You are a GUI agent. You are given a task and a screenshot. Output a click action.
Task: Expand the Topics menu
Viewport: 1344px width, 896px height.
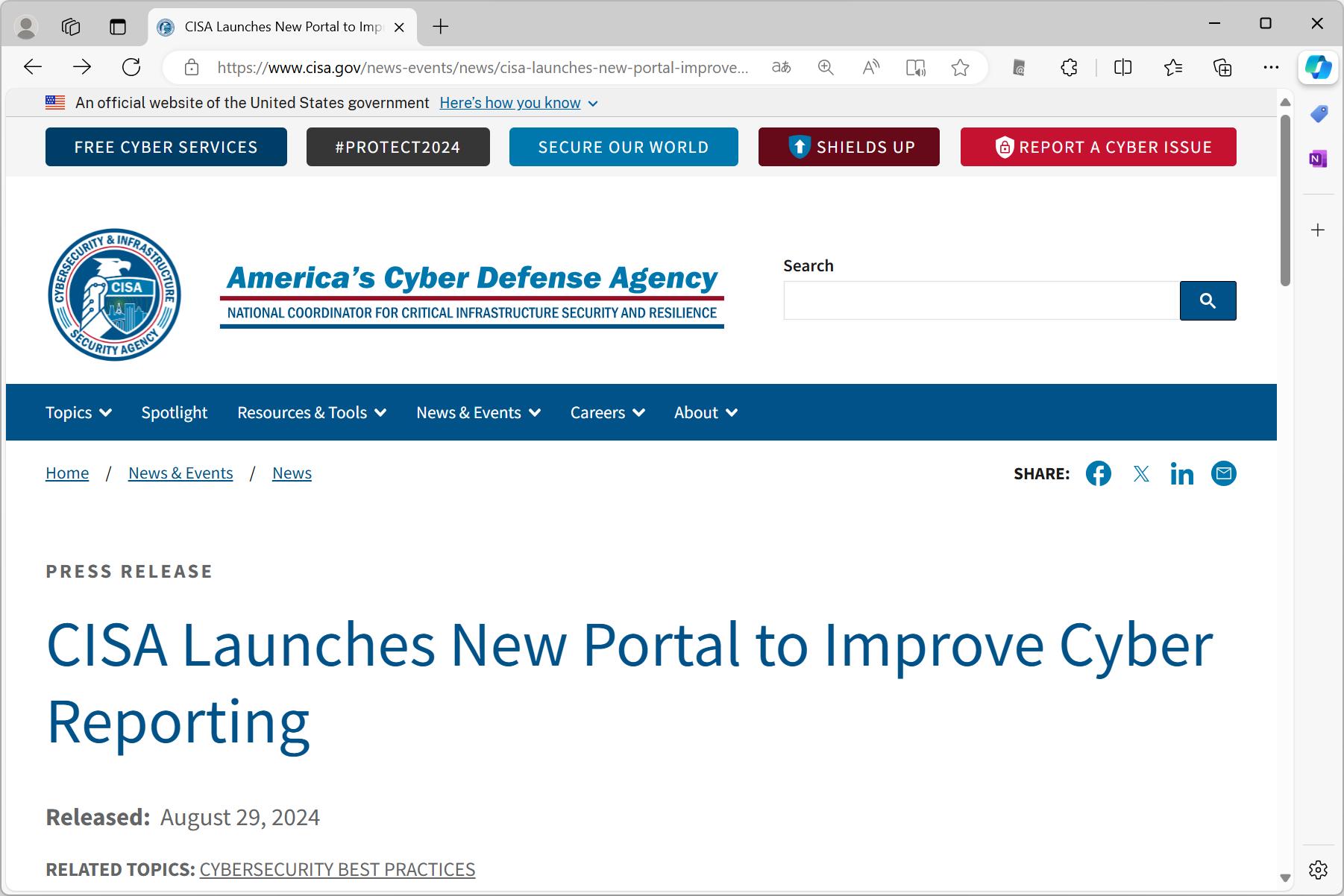pos(78,412)
